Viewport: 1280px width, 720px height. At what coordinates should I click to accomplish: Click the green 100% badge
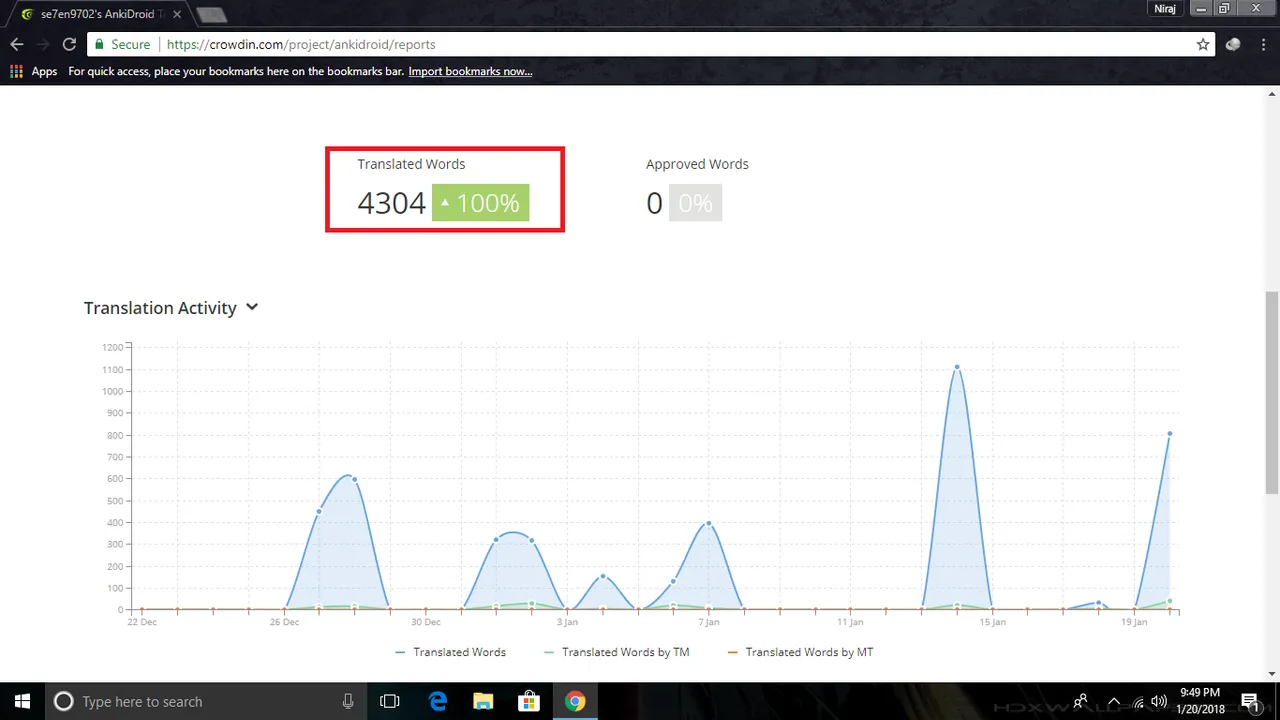480,203
